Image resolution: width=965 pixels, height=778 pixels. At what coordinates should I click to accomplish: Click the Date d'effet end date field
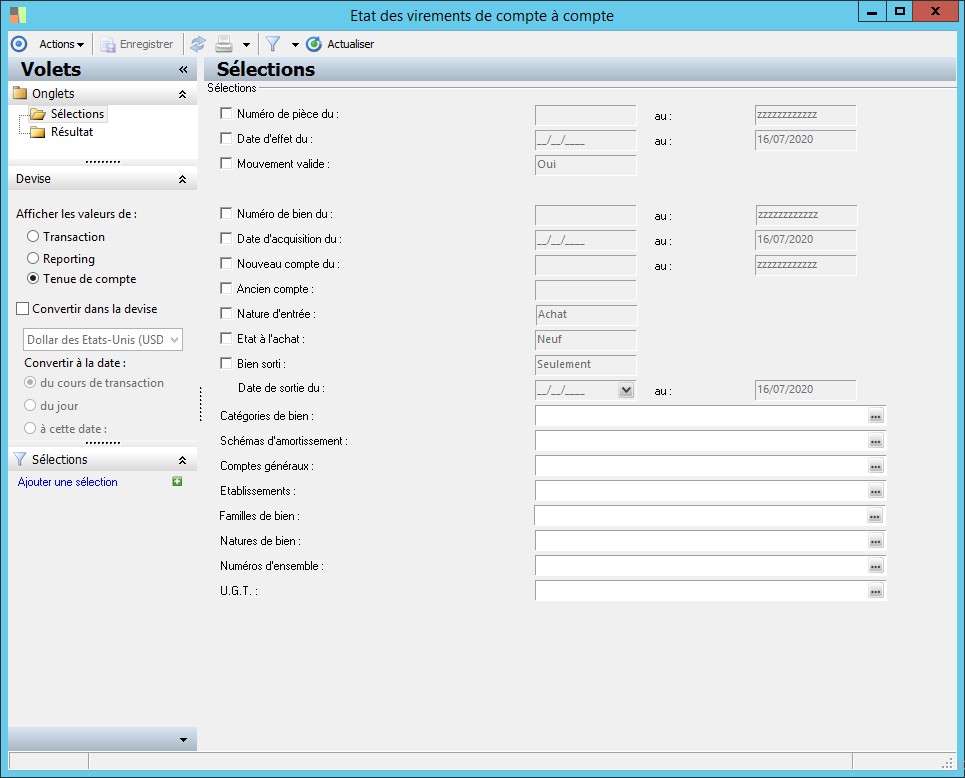[805, 140]
